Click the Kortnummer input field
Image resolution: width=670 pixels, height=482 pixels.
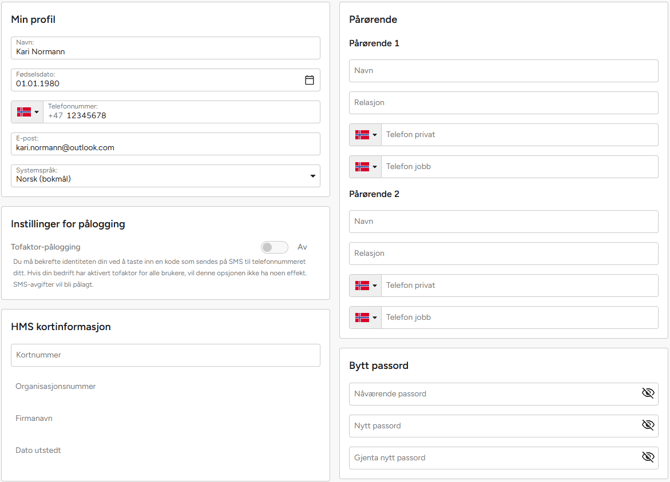click(165, 355)
